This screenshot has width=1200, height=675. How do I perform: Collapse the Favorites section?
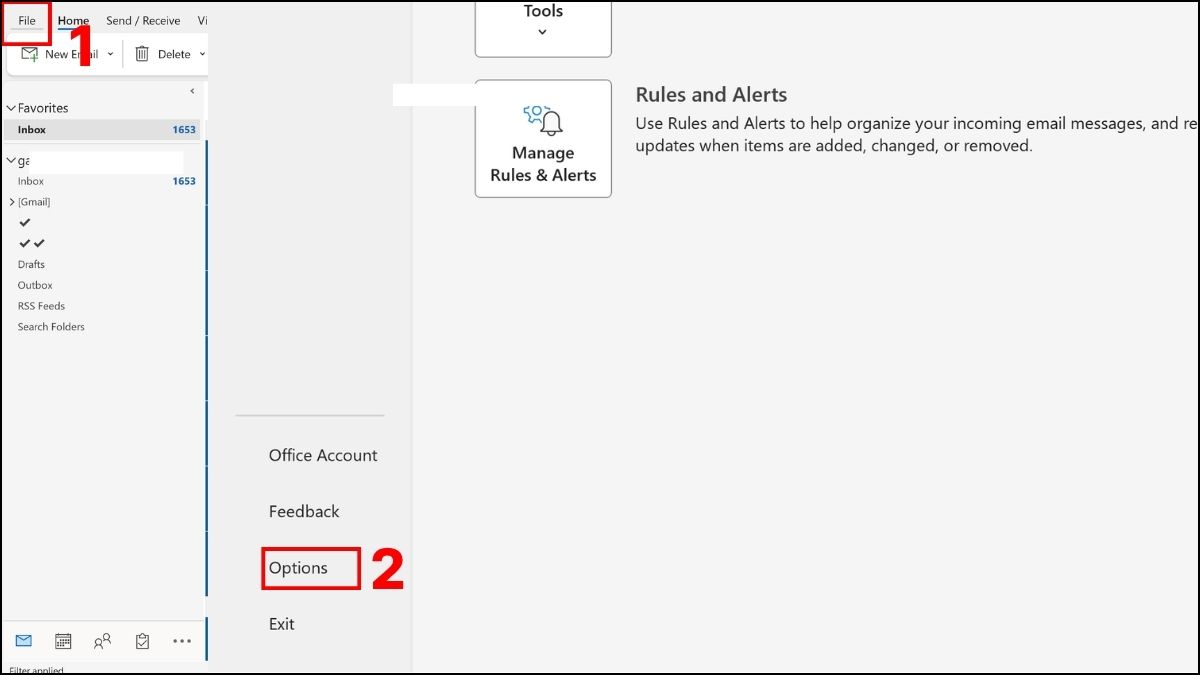pyautogui.click(x=11, y=108)
